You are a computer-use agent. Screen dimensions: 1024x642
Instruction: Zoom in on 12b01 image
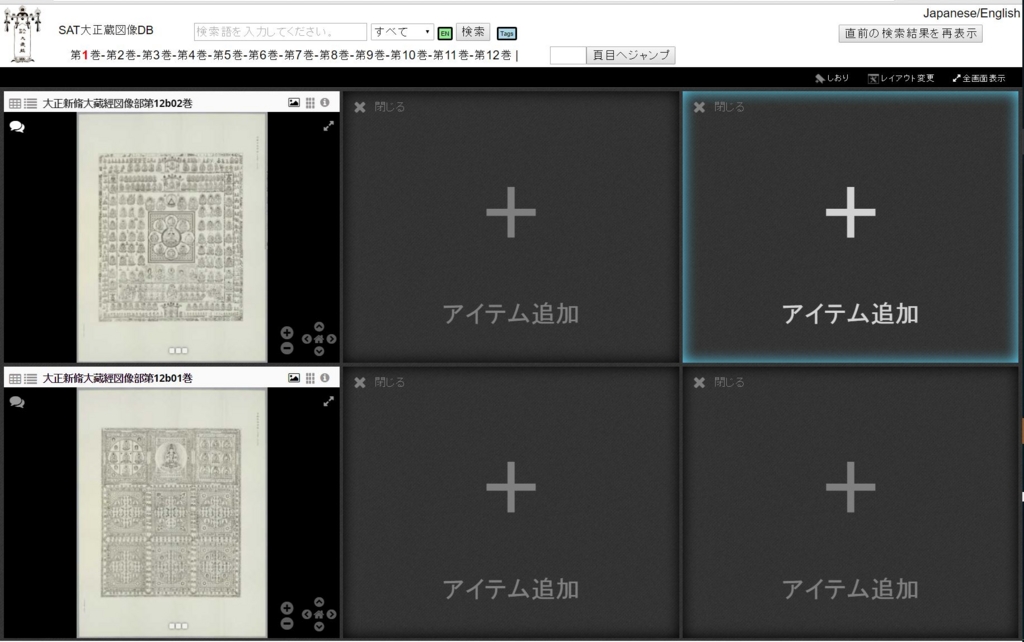click(287, 608)
